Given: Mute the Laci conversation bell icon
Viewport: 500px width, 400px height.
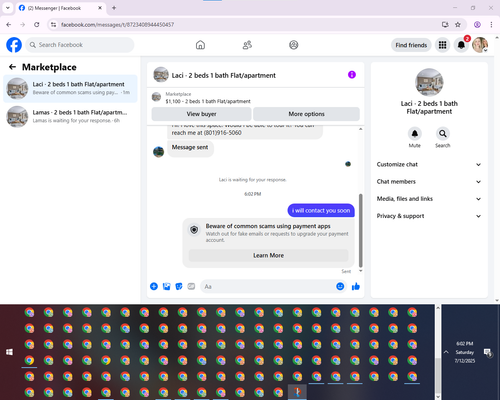Looking at the screenshot, I should tap(415, 134).
